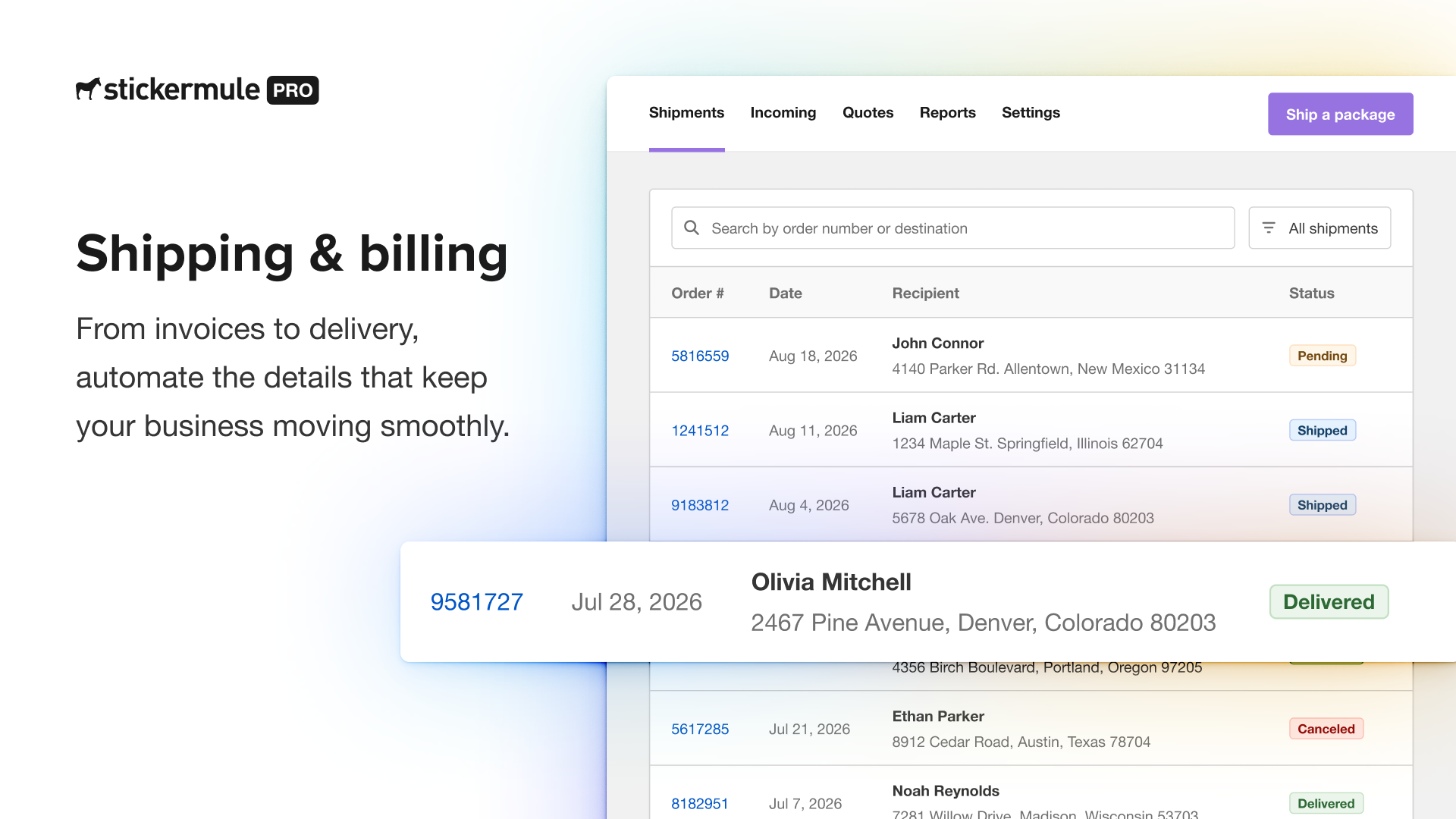Screen dimensions: 1456x819
Task: Click the Order # column header
Action: (698, 293)
